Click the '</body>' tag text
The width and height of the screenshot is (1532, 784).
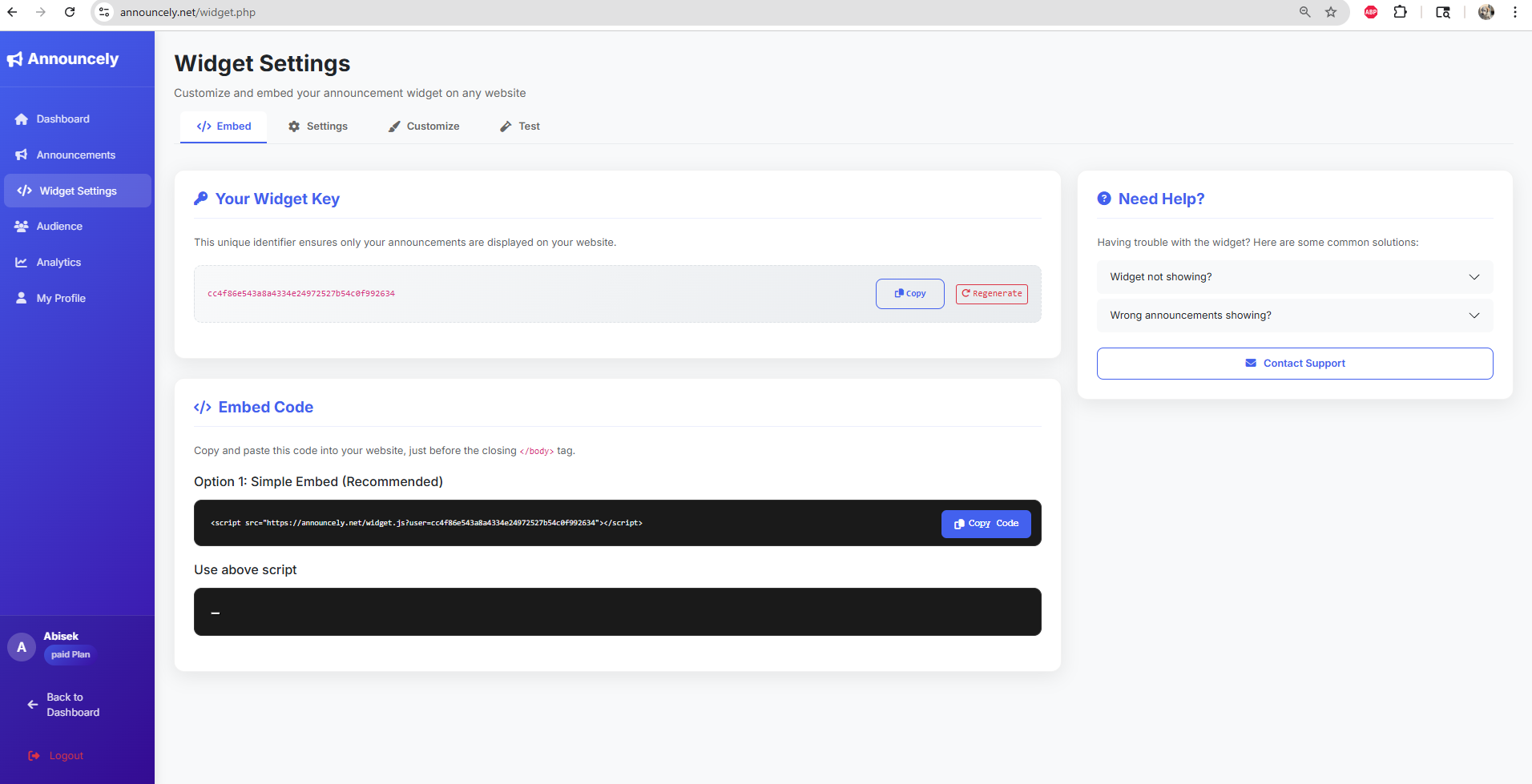click(537, 452)
